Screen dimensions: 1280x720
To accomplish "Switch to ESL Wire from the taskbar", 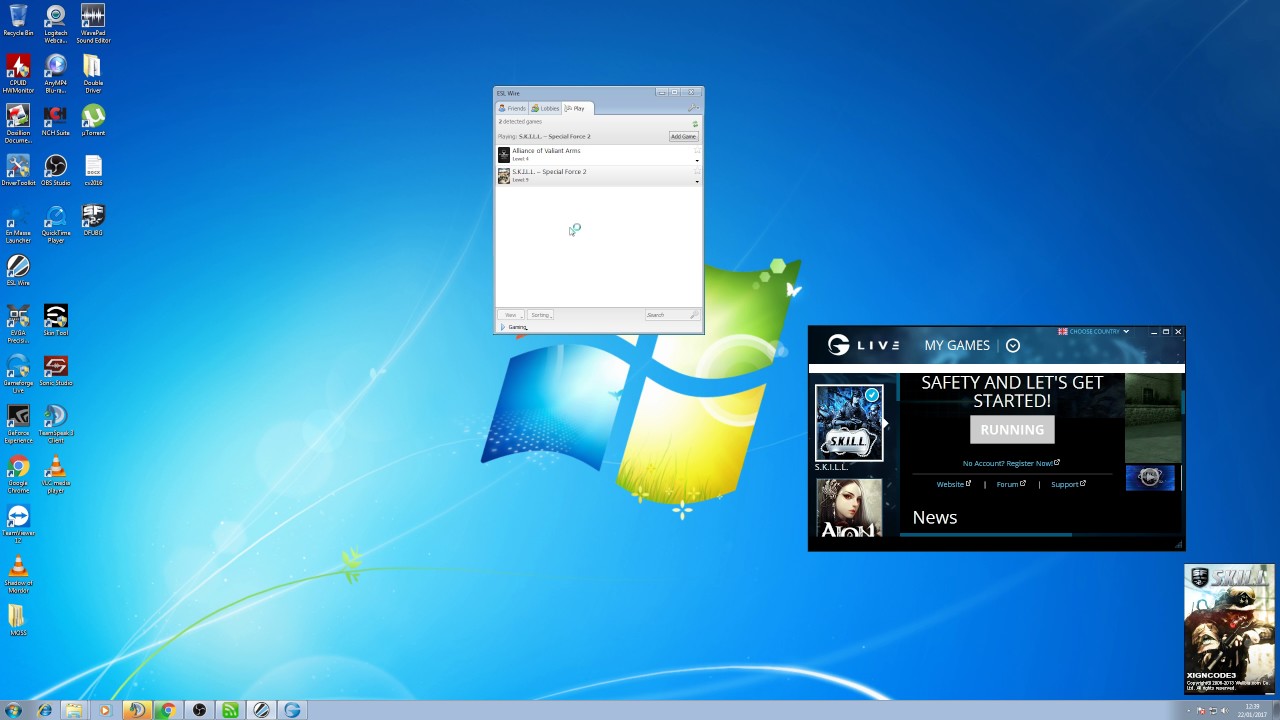I will [261, 710].
